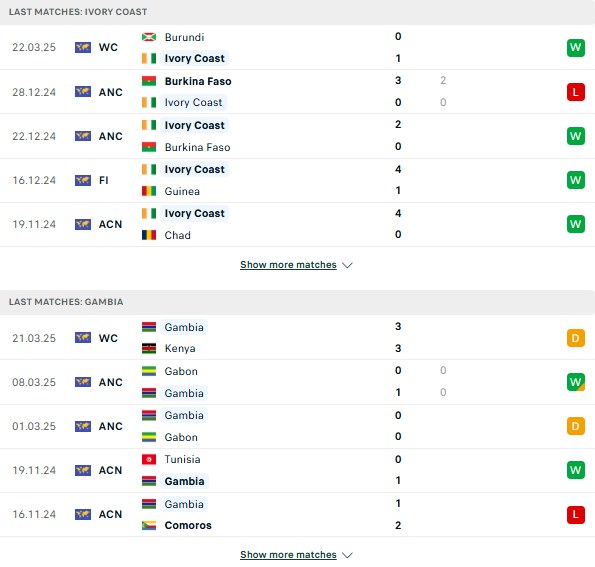The width and height of the screenshot is (595, 567).
Task: Click competition icon next to FI on 16.12.24
Action: tap(83, 180)
